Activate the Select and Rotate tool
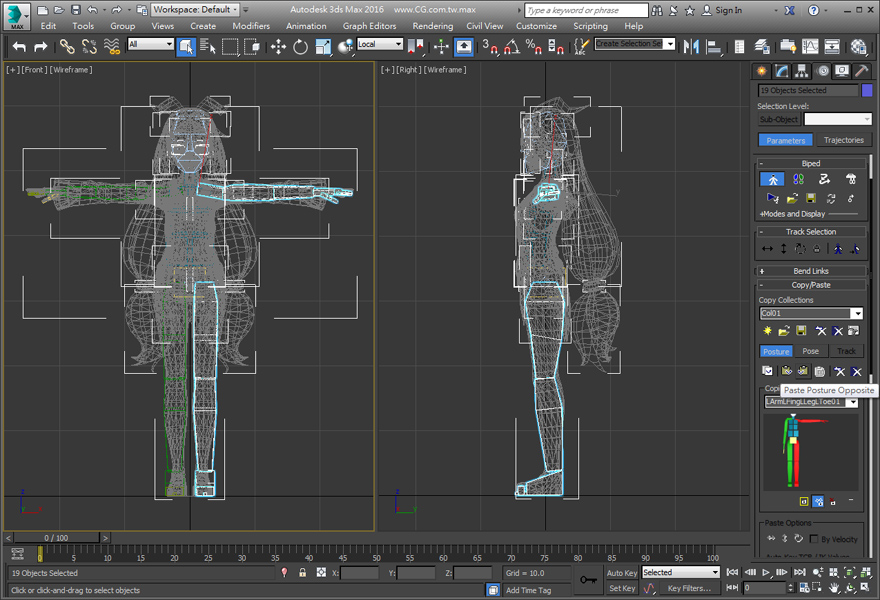 (300, 47)
